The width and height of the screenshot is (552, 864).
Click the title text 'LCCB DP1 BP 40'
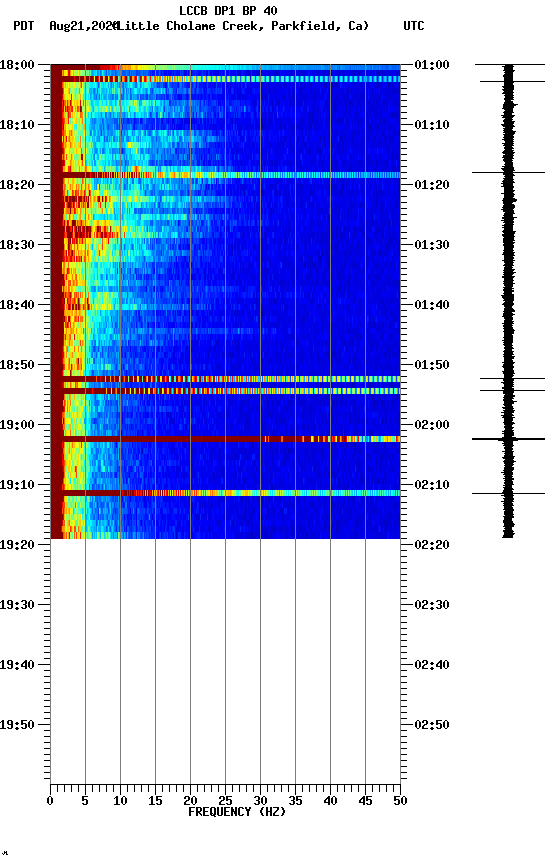[228, 10]
